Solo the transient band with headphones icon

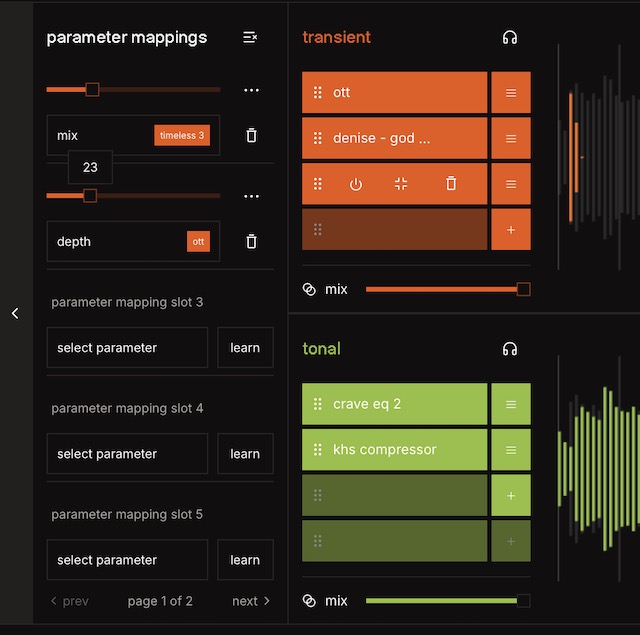[510, 38]
